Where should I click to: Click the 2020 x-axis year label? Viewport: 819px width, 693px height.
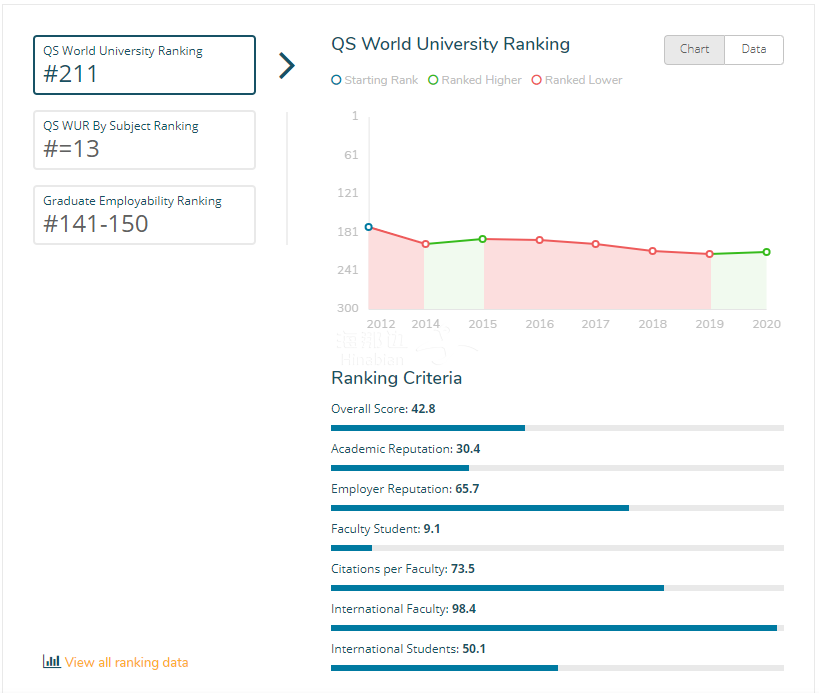pyautogui.click(x=766, y=324)
